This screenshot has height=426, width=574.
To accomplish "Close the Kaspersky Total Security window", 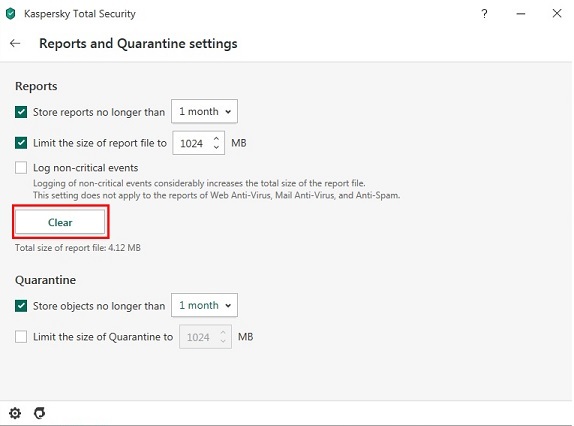I will (557, 14).
